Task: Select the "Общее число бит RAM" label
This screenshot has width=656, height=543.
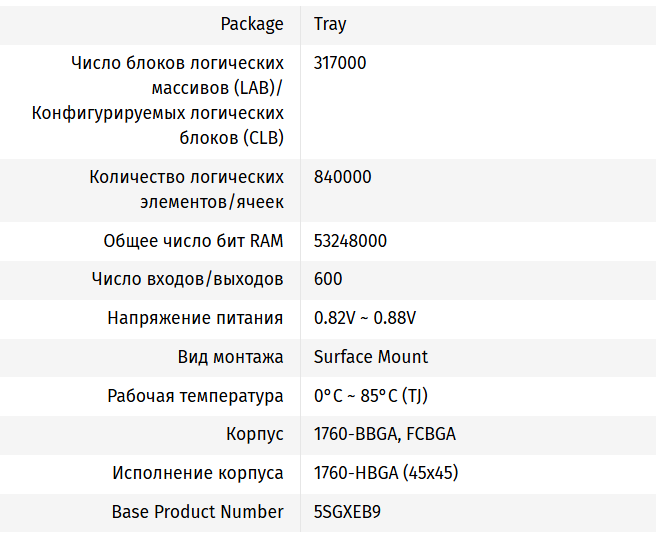Action: tap(193, 241)
